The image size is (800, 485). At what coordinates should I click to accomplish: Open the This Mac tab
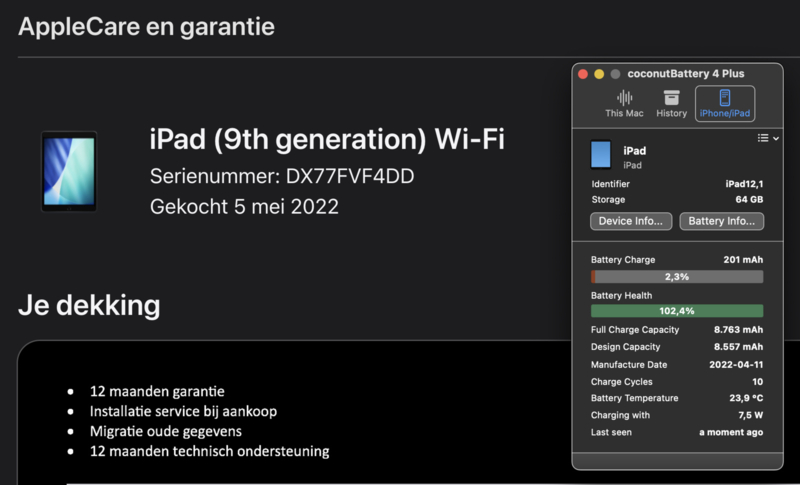625,104
